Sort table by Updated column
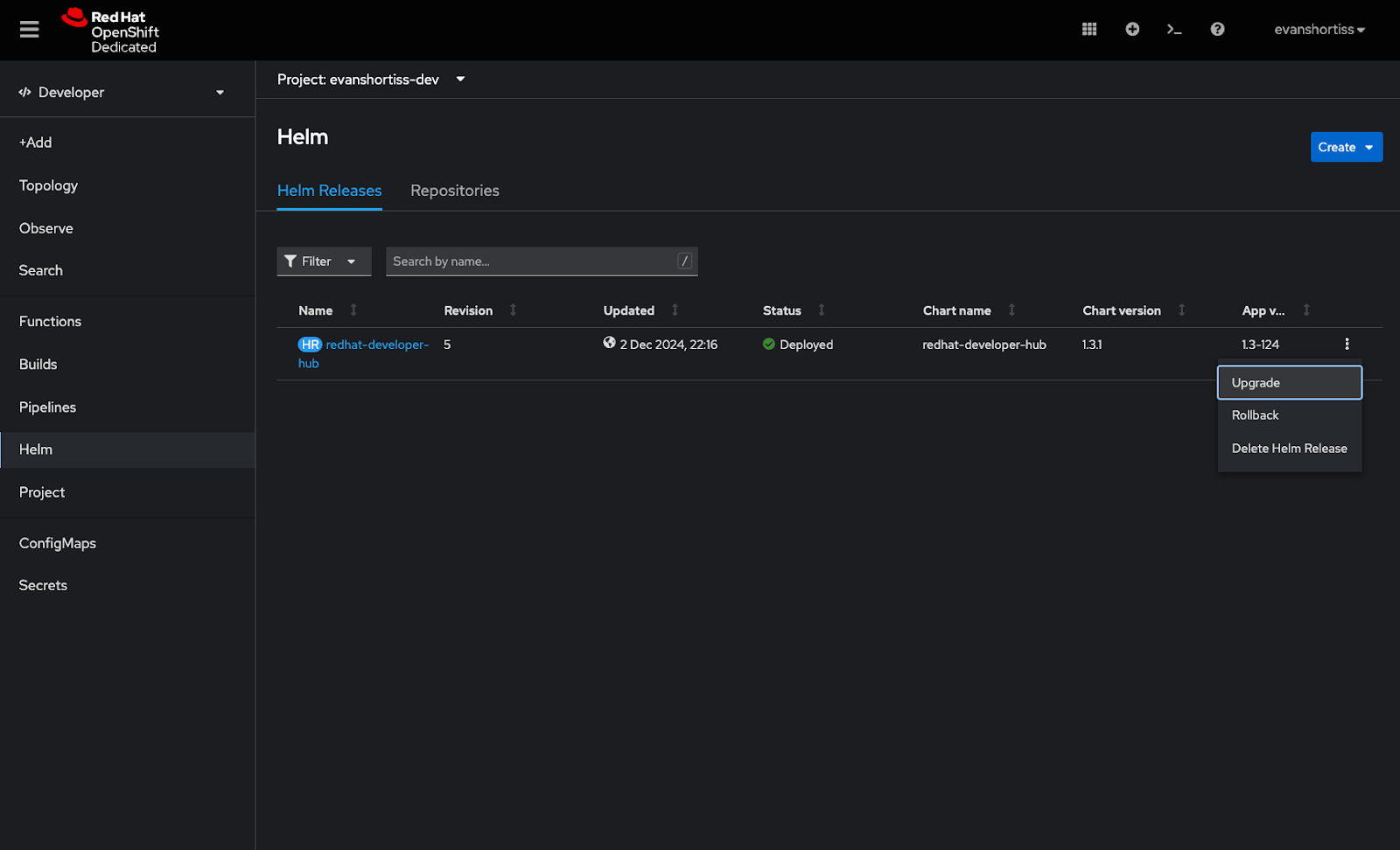 point(641,310)
